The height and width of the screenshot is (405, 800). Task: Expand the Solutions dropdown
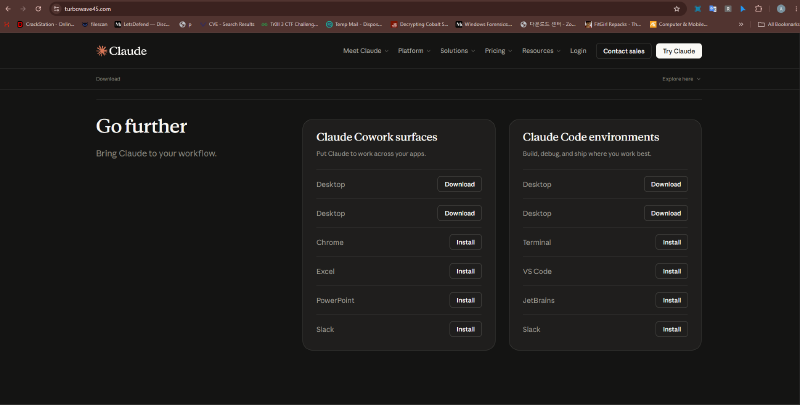point(458,50)
